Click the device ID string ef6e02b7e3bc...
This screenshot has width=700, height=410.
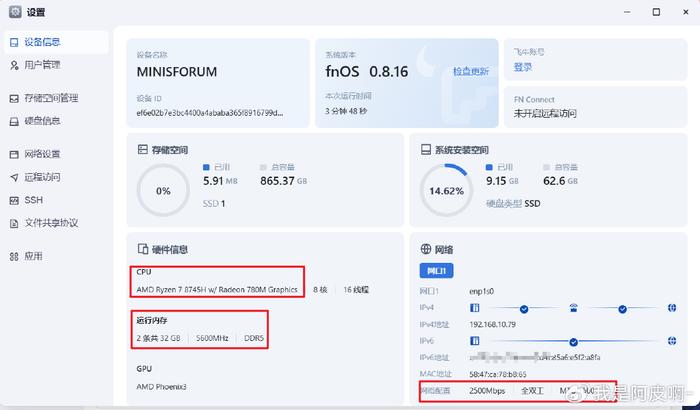click(x=209, y=113)
